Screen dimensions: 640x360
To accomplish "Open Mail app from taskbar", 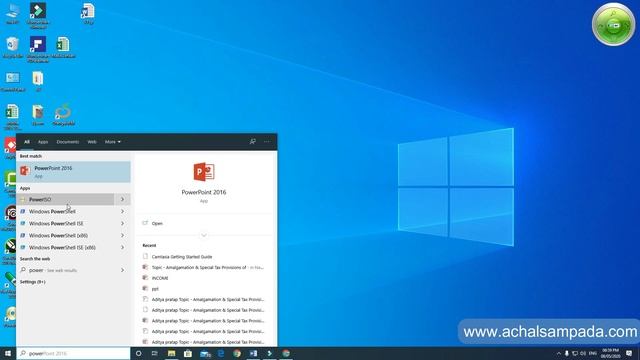I will 205,353.
